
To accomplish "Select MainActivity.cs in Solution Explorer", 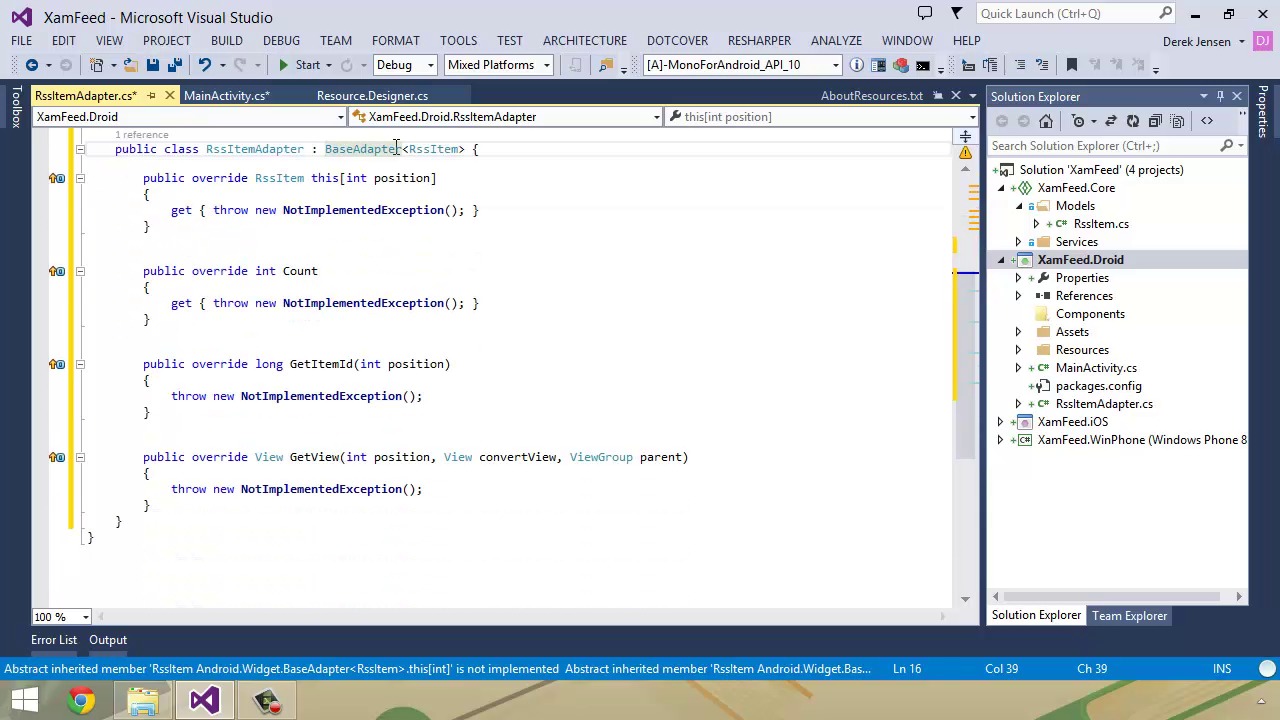I will coord(1096,368).
